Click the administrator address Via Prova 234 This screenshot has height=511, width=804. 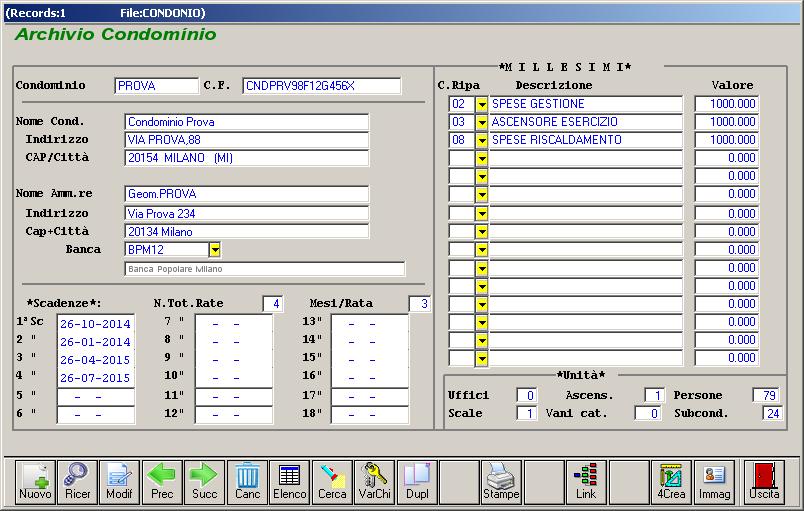pos(247,213)
